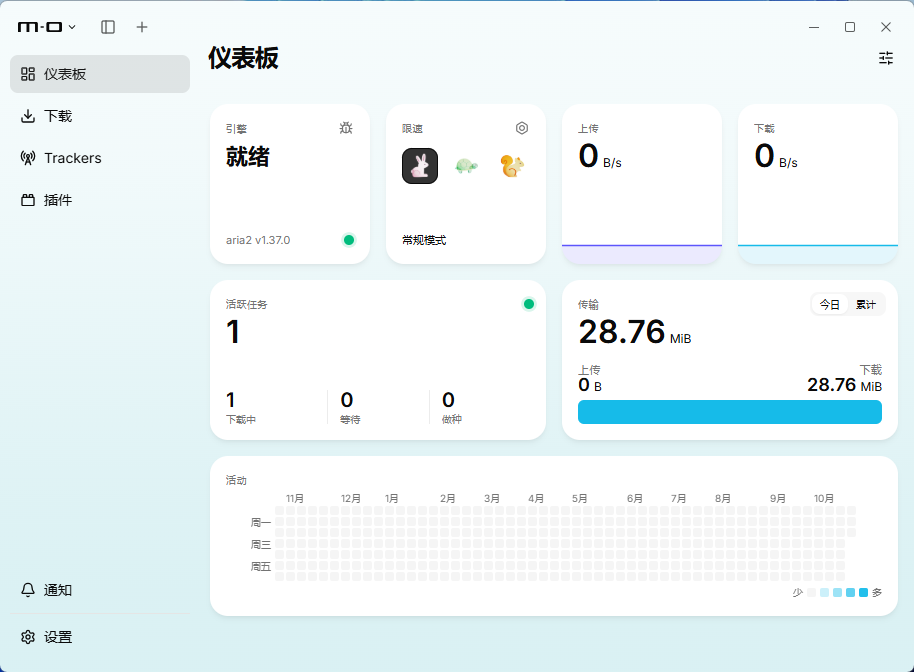Click the blue download transfer bar
The width and height of the screenshot is (914, 672).
(x=729, y=412)
